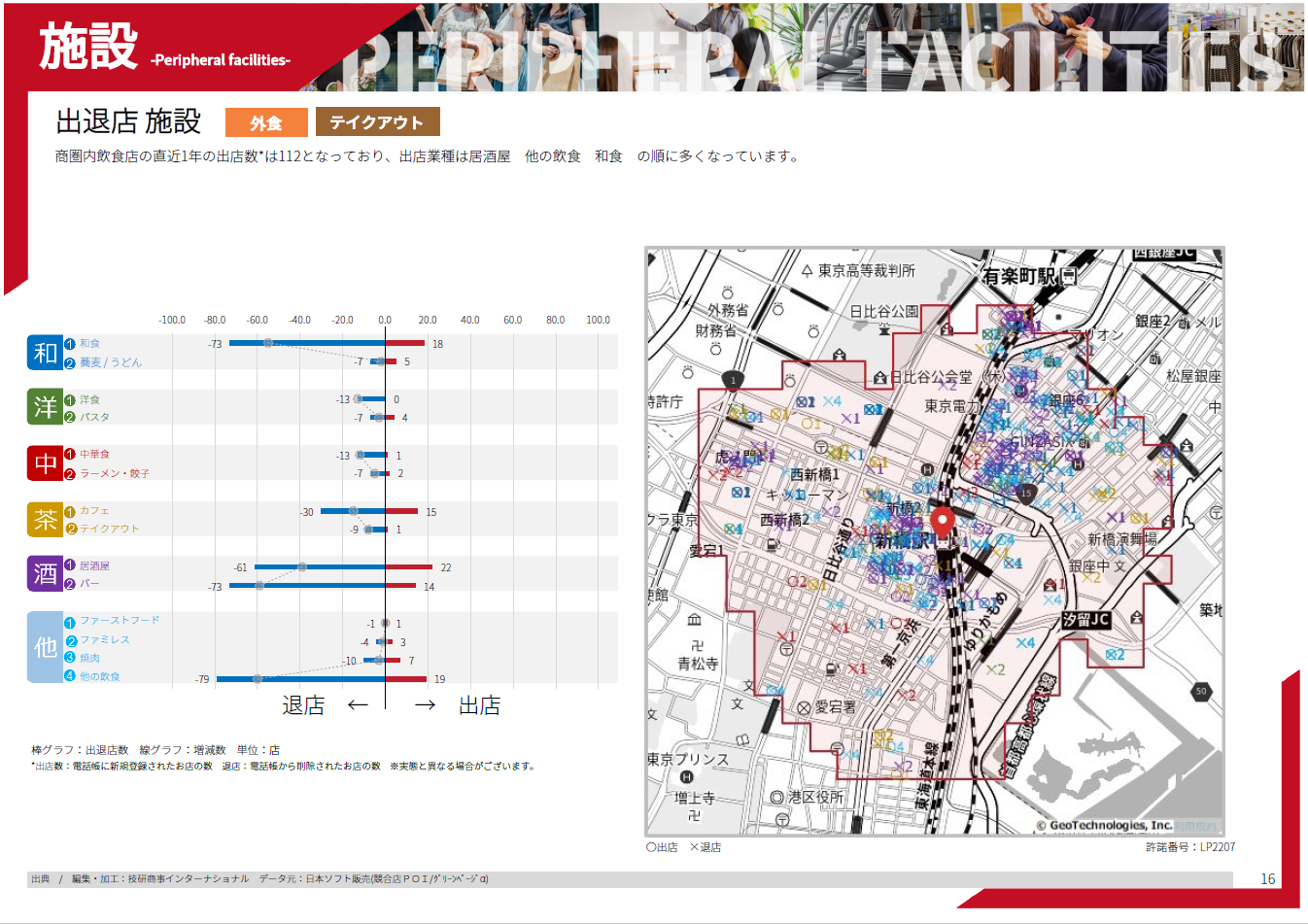Select the brown テイクアウト tag

point(377,122)
